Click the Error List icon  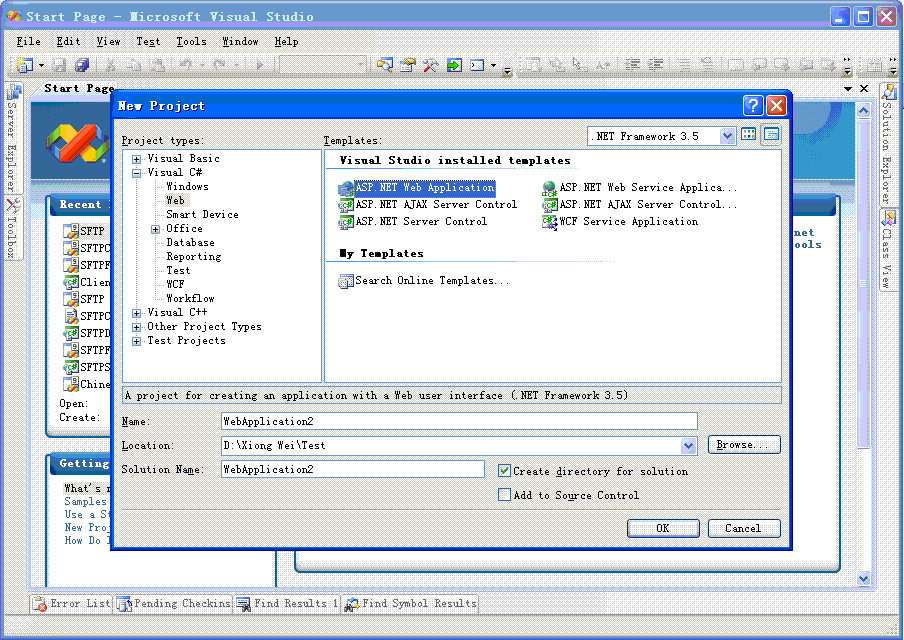40,604
